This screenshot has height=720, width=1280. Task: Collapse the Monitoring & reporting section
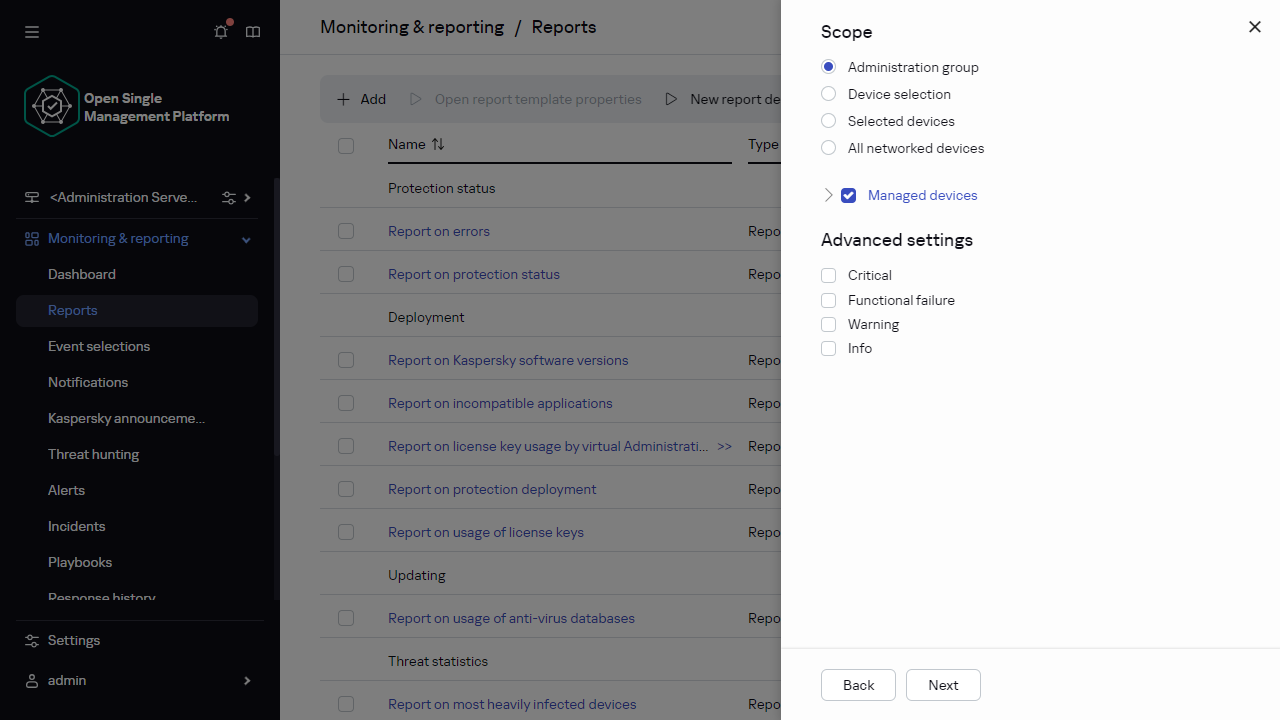pos(245,238)
